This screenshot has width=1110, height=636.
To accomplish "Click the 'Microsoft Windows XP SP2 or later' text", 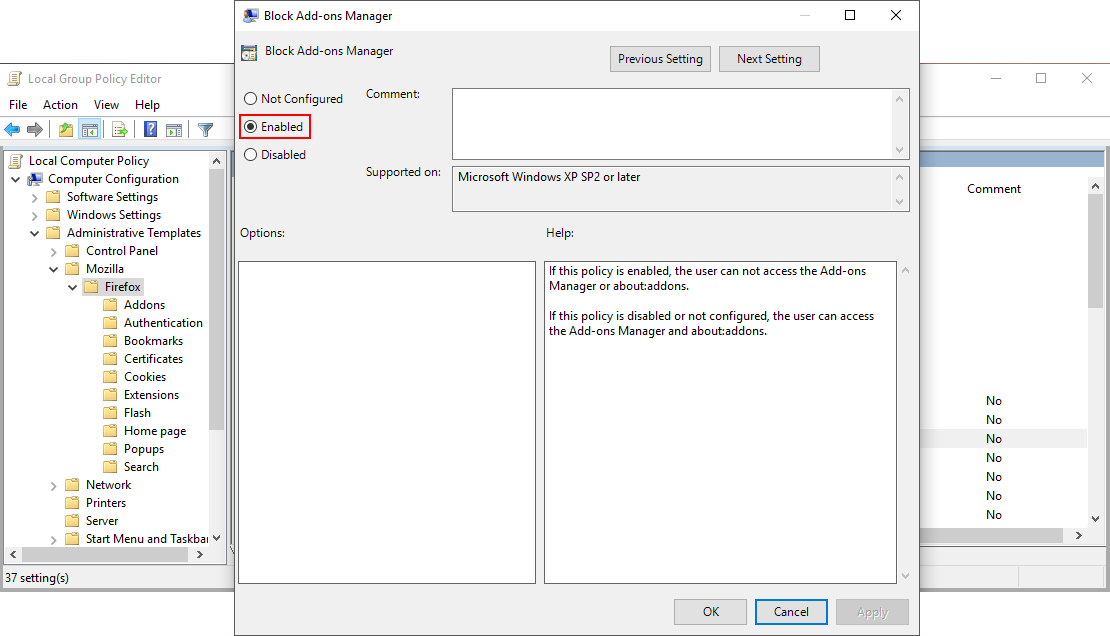I will click(549, 177).
